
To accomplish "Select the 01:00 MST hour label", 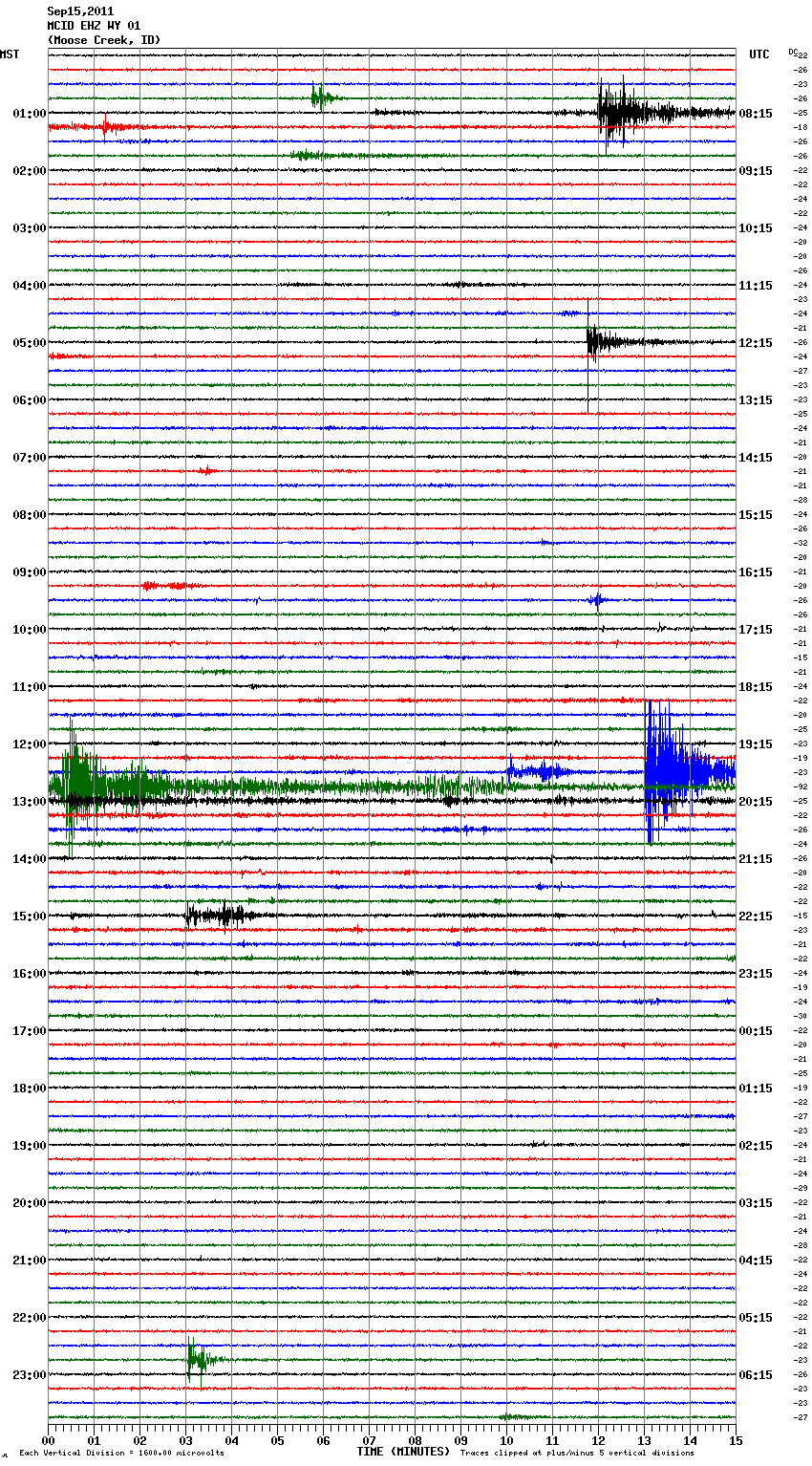I will point(29,114).
